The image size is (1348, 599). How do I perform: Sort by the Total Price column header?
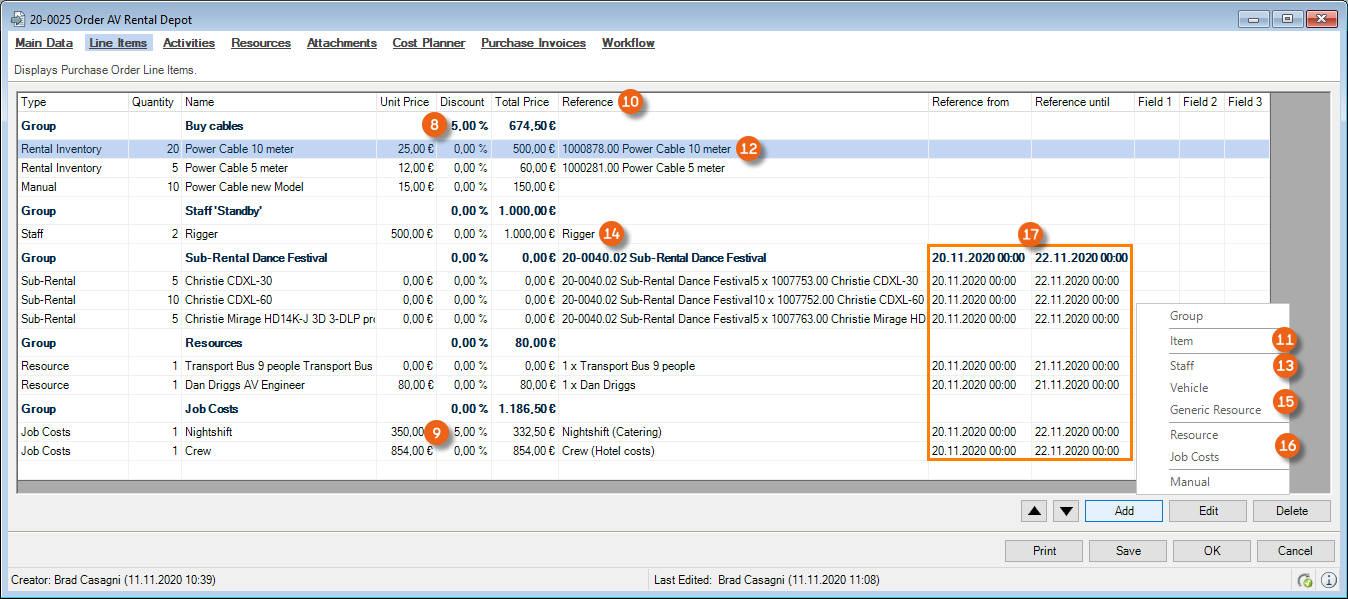point(522,102)
